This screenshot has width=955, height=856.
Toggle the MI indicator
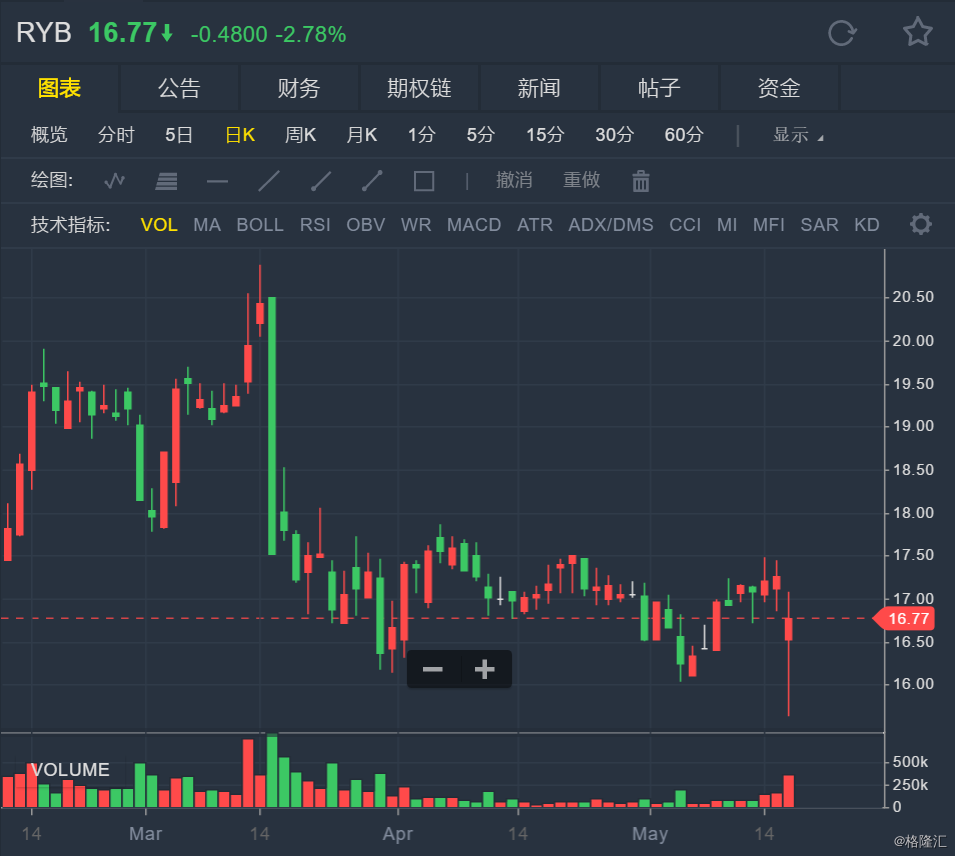727,225
